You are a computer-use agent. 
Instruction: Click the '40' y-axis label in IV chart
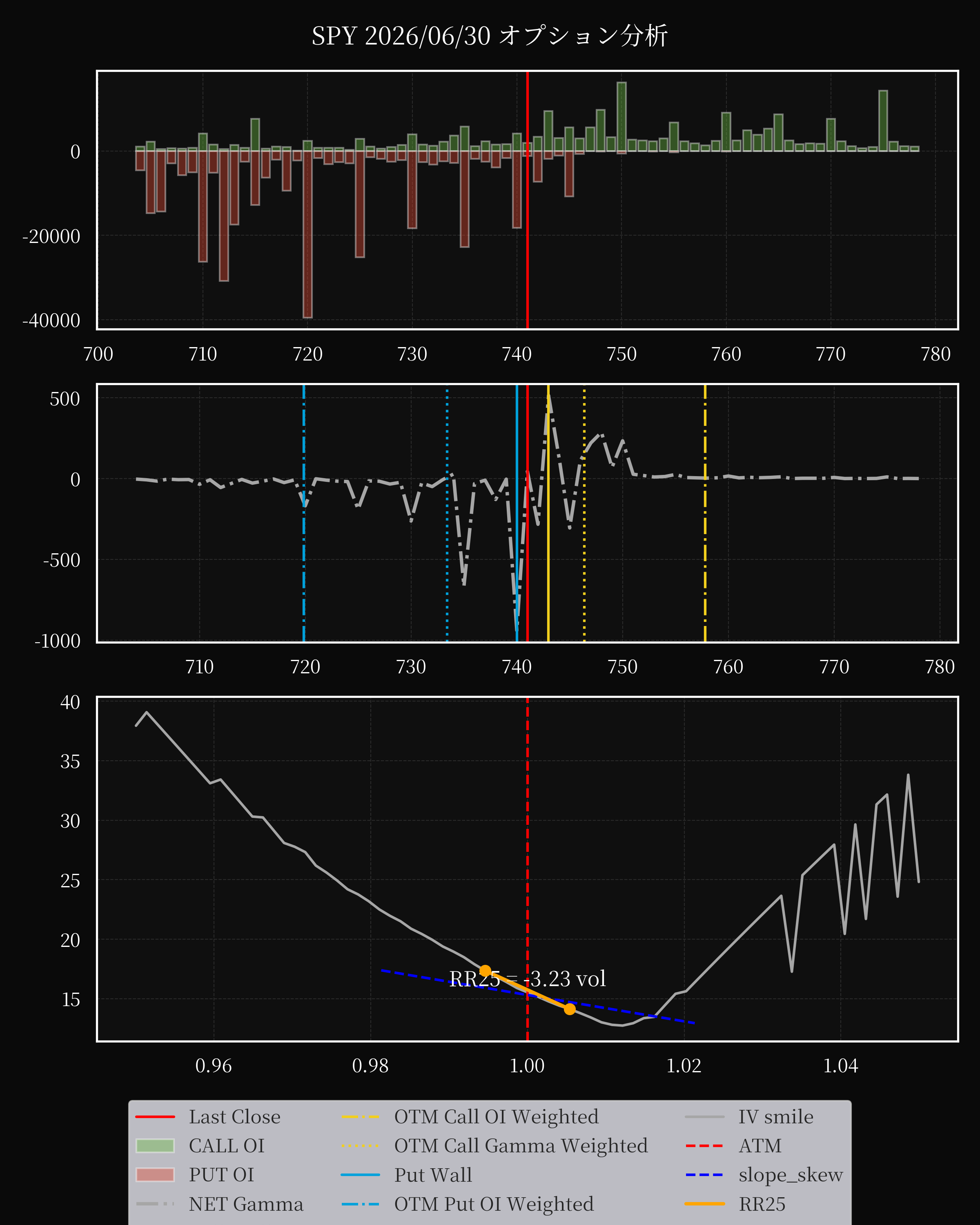(71, 702)
